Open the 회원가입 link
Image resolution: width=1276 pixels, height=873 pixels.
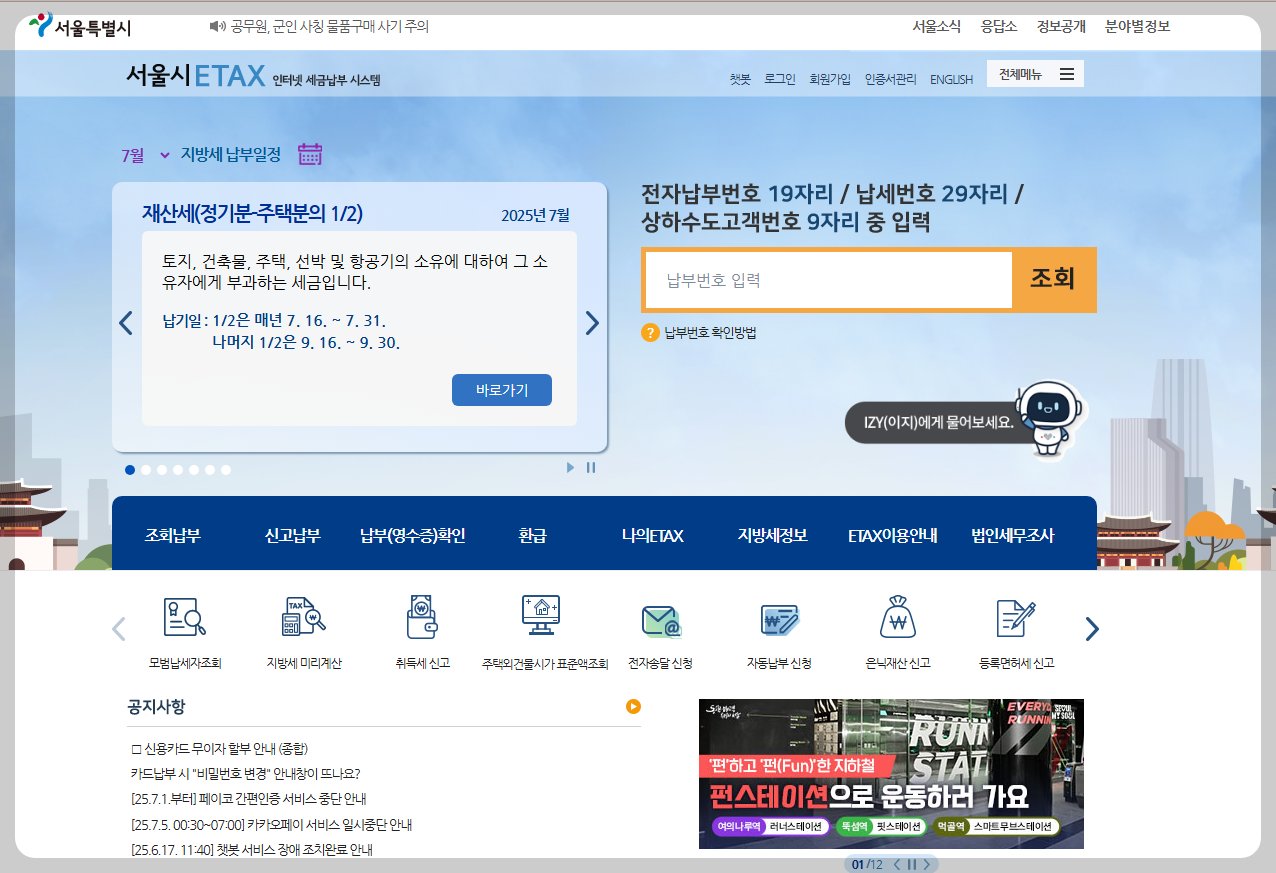[x=830, y=79]
